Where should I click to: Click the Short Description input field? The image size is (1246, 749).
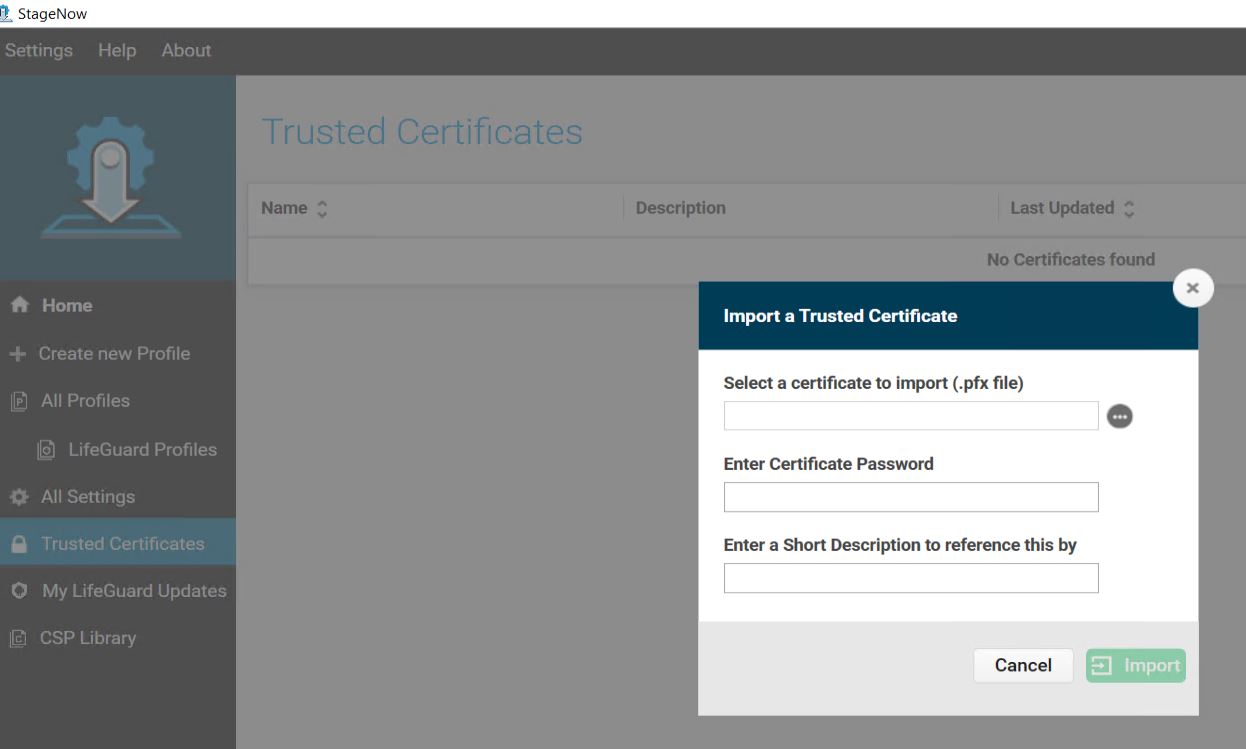click(x=910, y=578)
